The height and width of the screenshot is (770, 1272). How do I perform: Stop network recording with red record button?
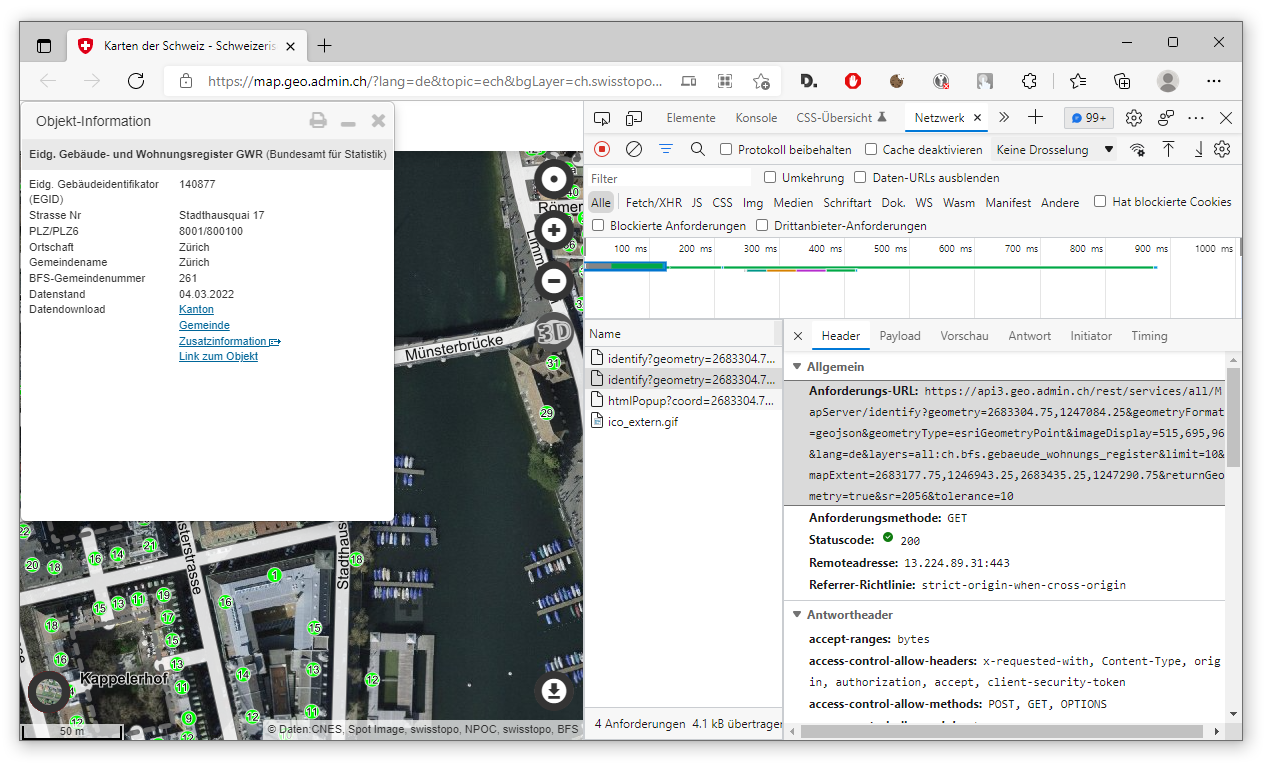coord(602,149)
